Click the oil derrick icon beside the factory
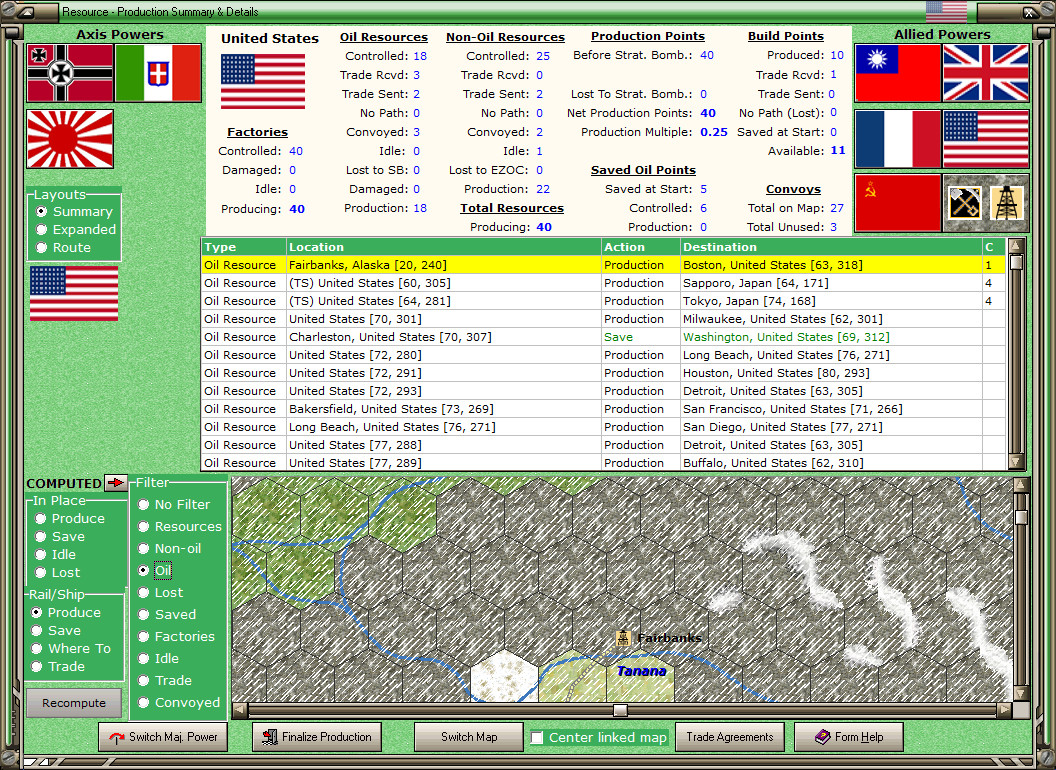Screen dimensions: 1056x770 pos(1008,201)
